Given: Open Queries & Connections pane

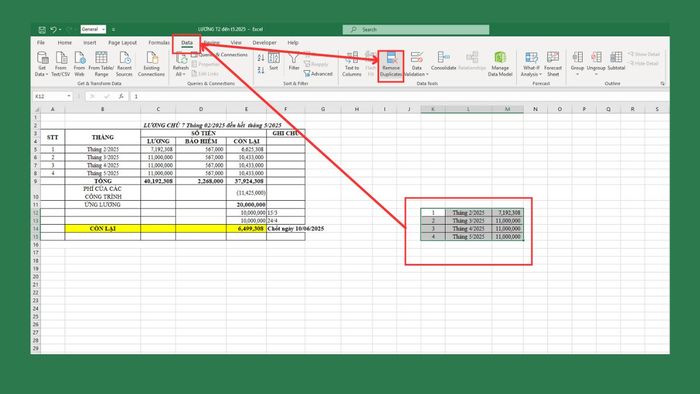Looking at the screenshot, I should pyautogui.click(x=220, y=55).
